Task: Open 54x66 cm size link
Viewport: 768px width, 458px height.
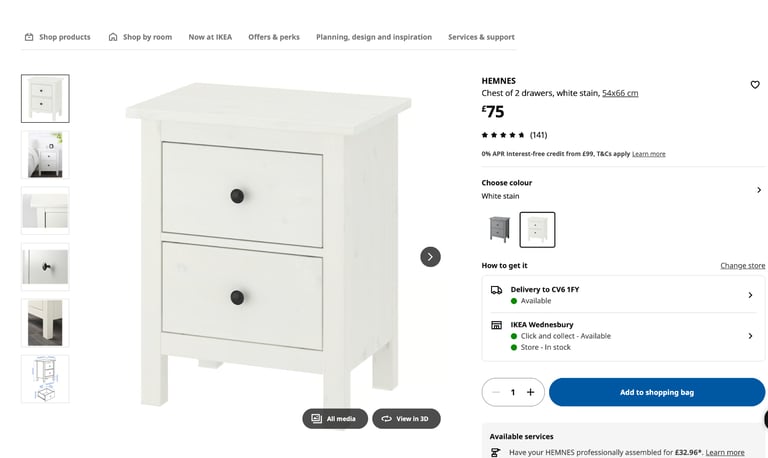Action: coord(620,93)
